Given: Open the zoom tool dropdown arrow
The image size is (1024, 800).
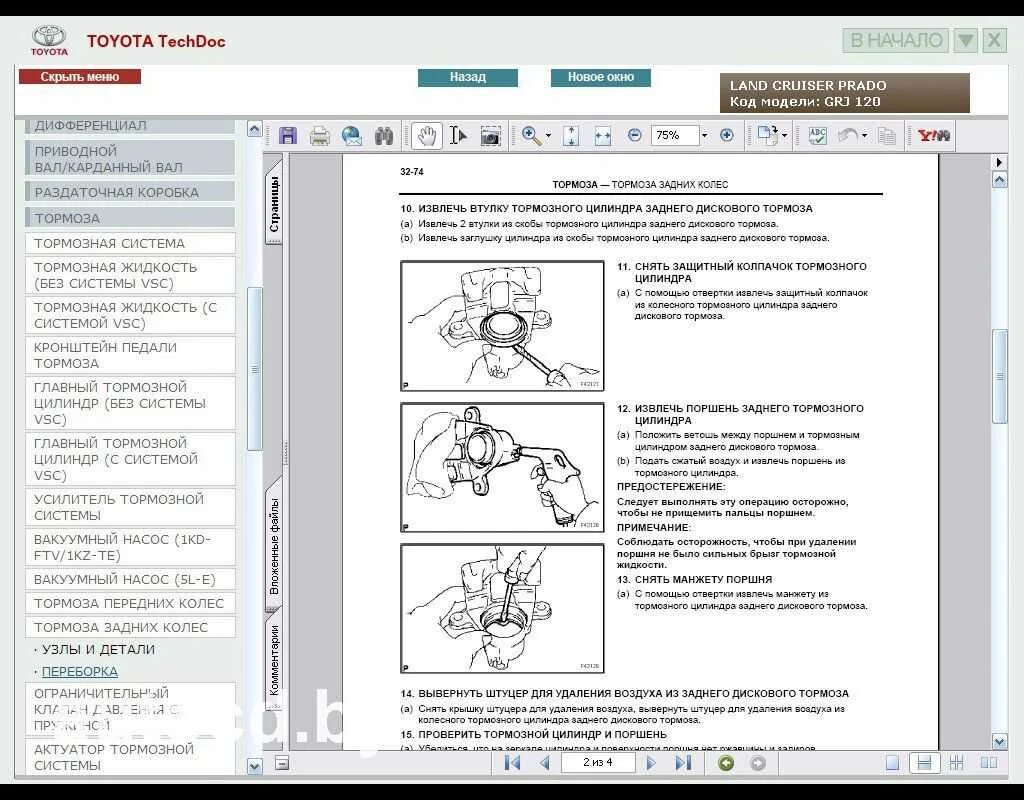Looking at the screenshot, I should (x=548, y=136).
